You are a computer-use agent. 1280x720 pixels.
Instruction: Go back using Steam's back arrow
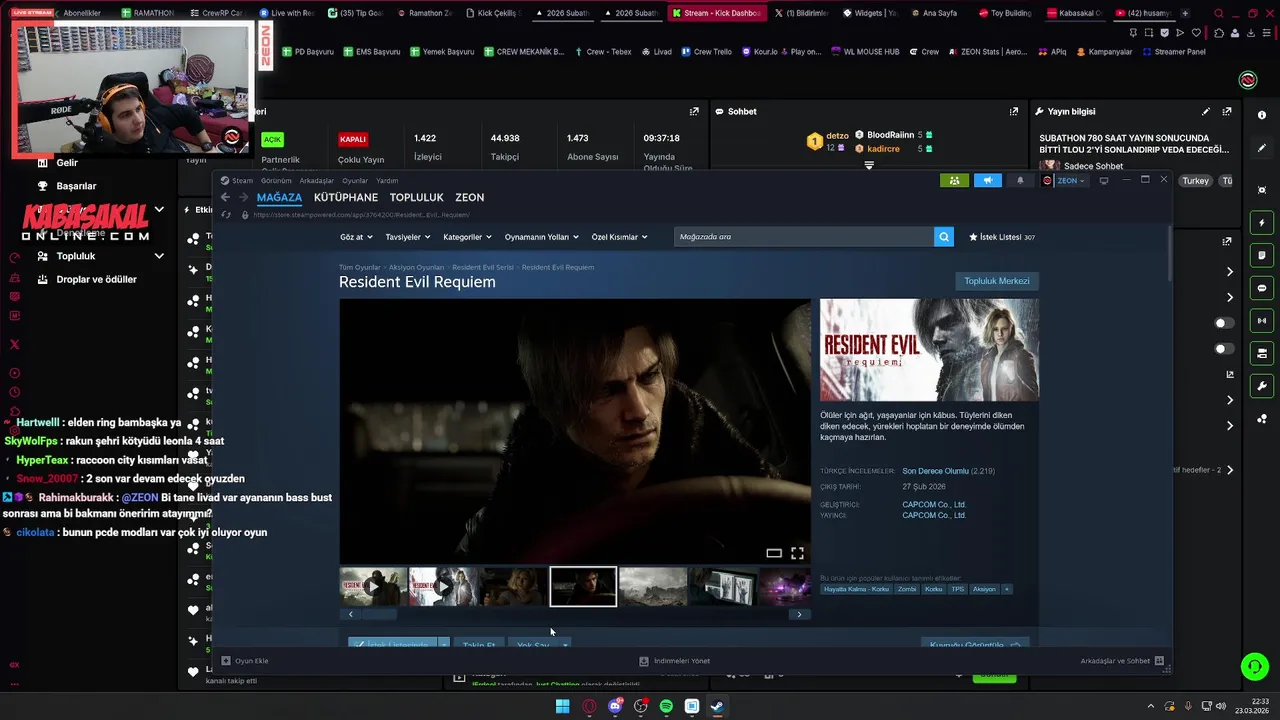[x=225, y=197]
